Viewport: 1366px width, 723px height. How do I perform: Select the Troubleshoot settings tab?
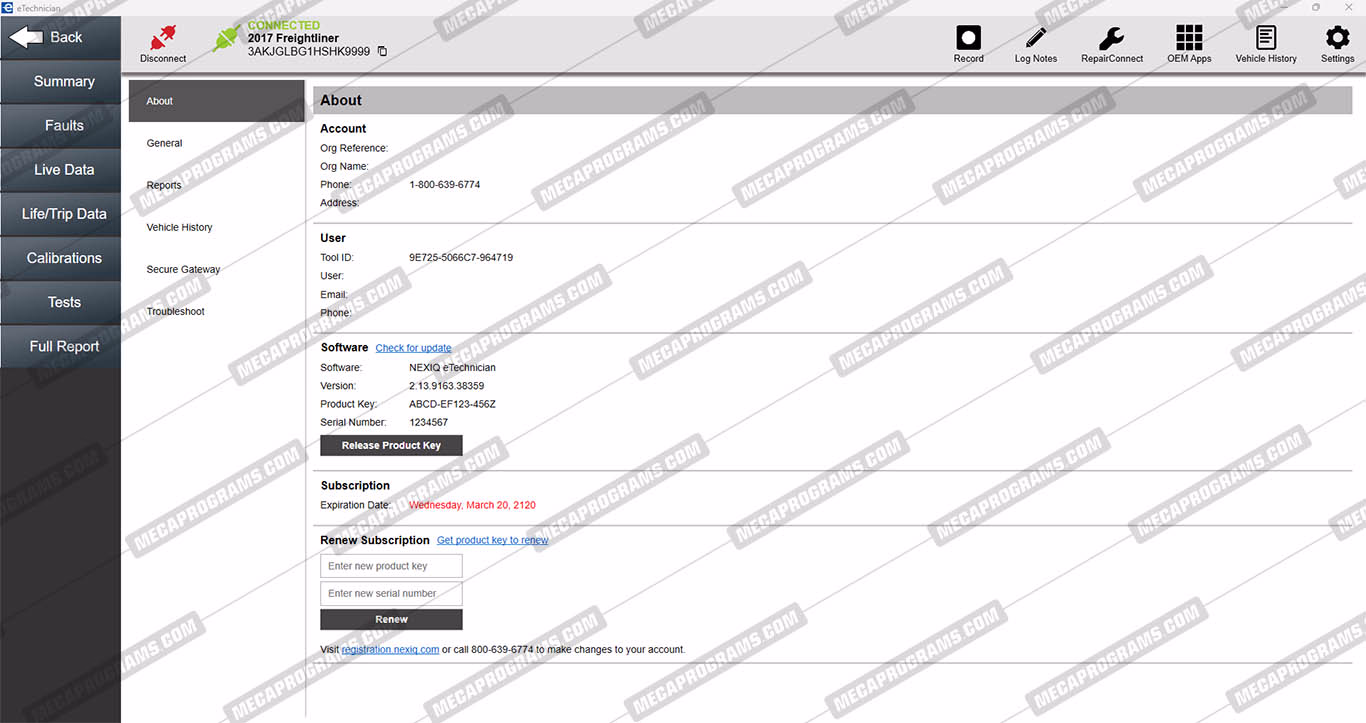(x=216, y=311)
